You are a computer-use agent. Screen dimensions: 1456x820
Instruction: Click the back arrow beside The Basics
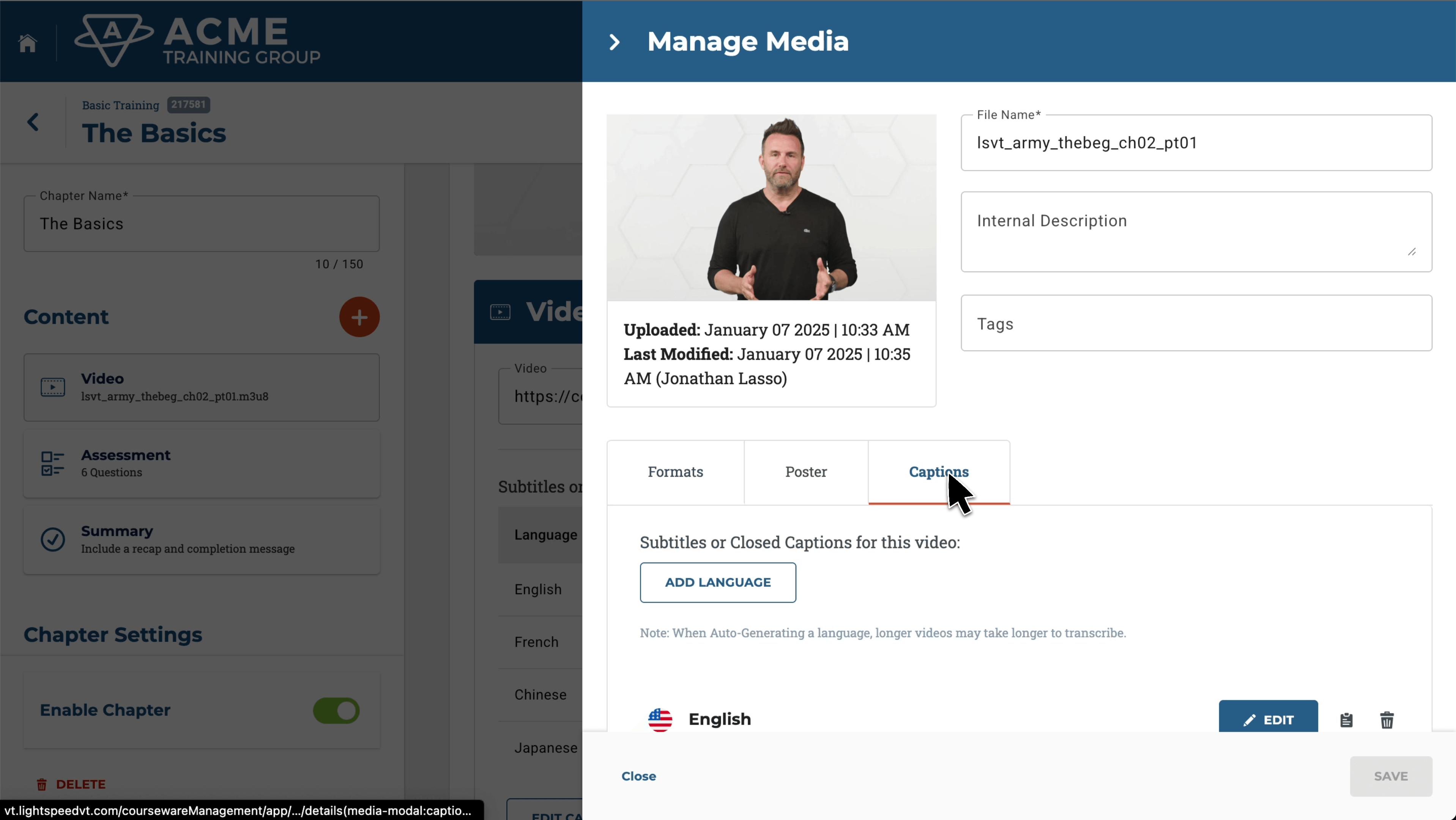[x=33, y=122]
